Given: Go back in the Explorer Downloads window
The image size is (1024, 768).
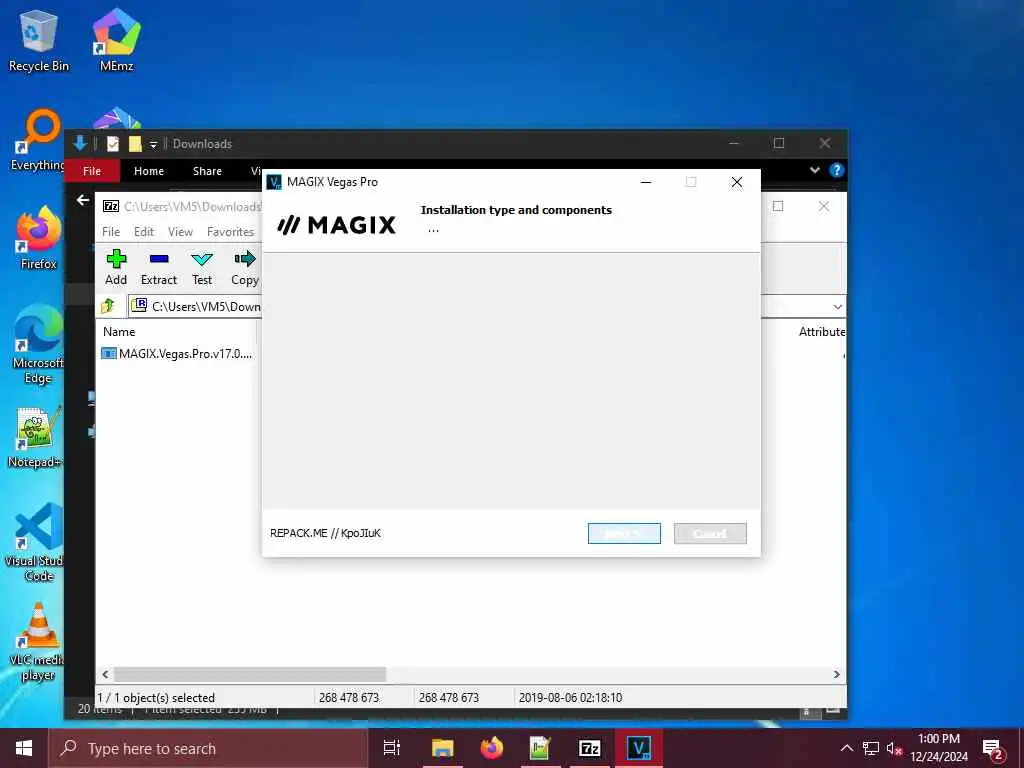Looking at the screenshot, I should 83,200.
